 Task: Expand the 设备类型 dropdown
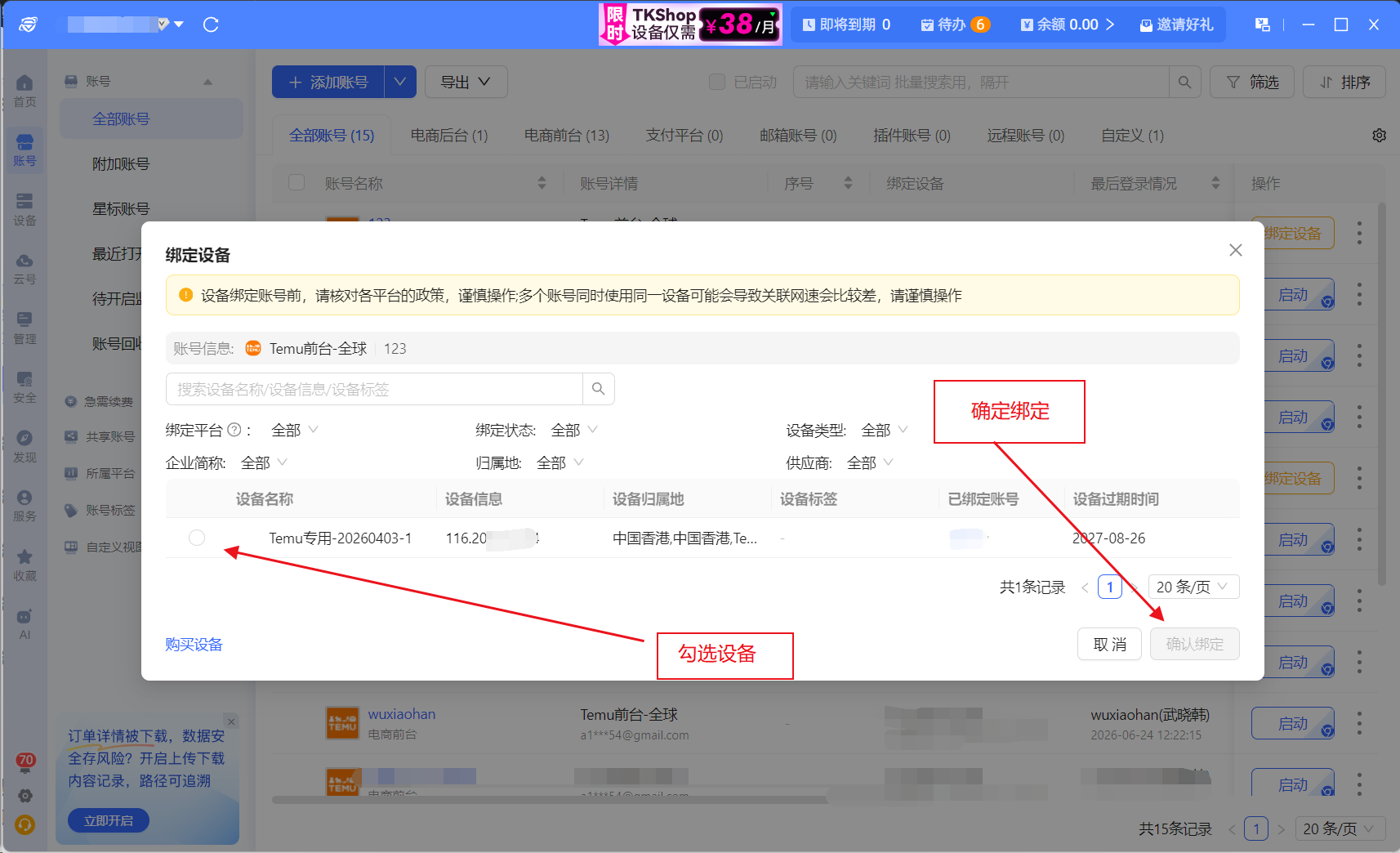point(885,430)
